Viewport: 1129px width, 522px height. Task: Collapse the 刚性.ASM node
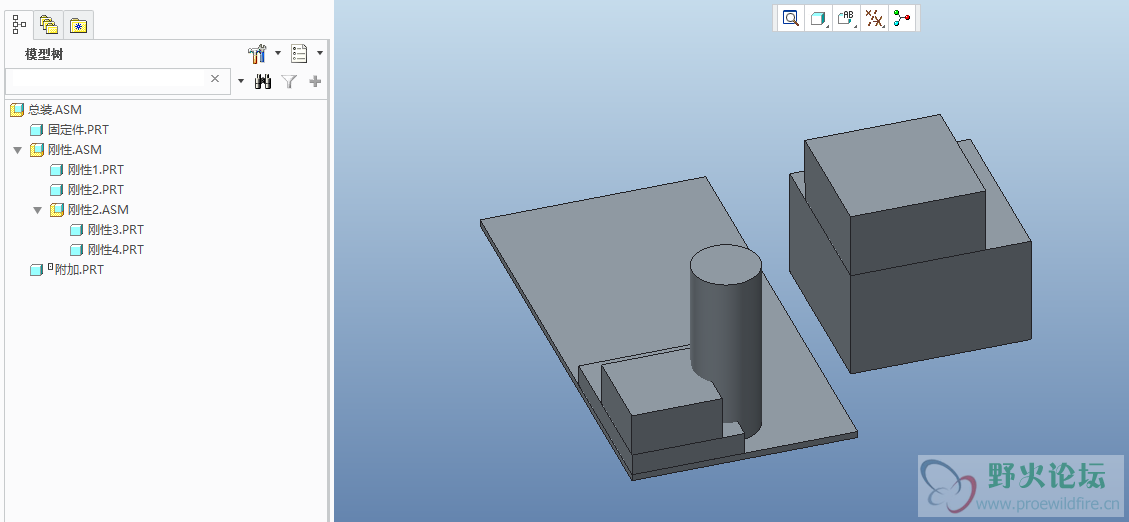18,150
